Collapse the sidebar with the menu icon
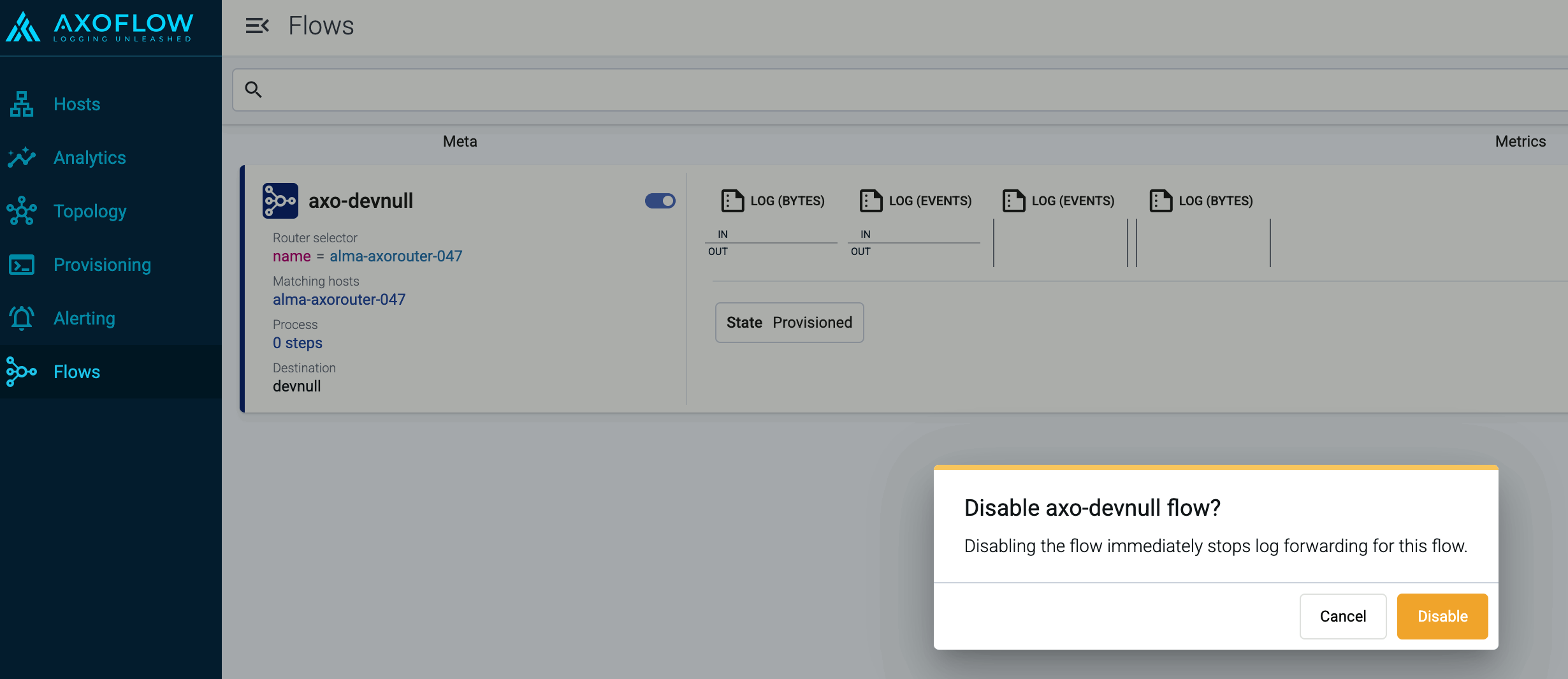 258,26
